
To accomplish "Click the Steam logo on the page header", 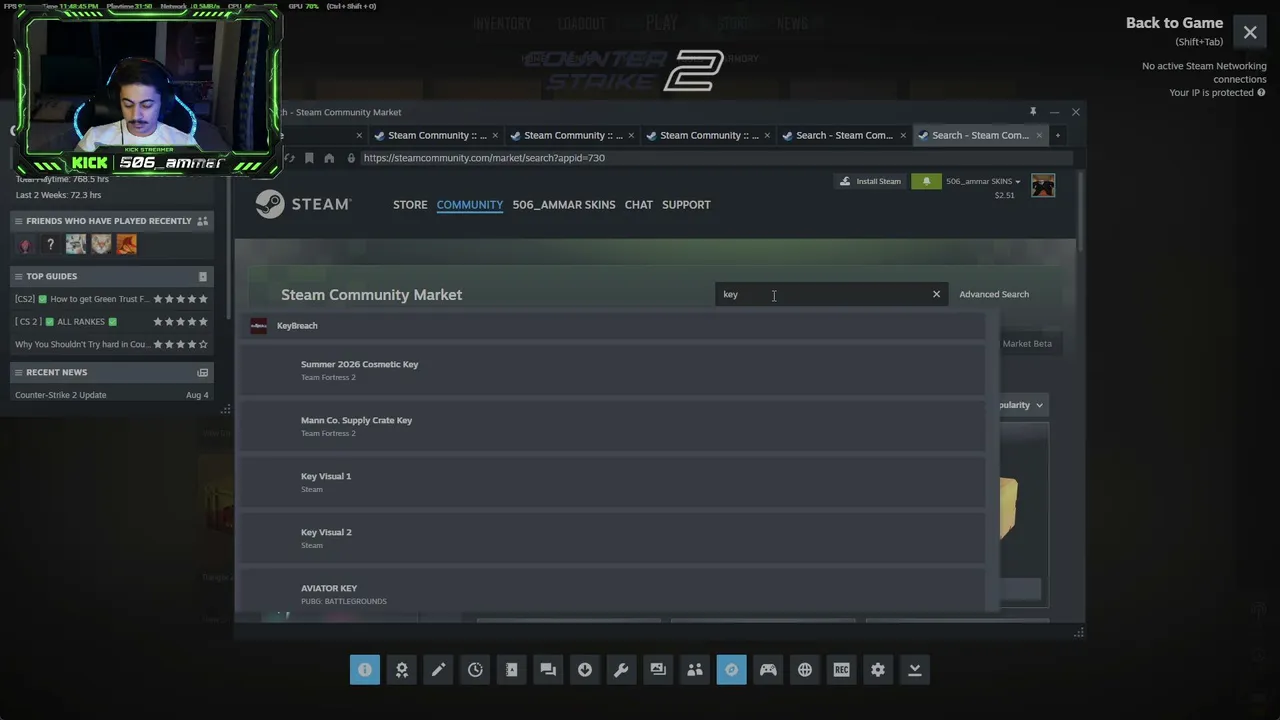I will [x=303, y=204].
